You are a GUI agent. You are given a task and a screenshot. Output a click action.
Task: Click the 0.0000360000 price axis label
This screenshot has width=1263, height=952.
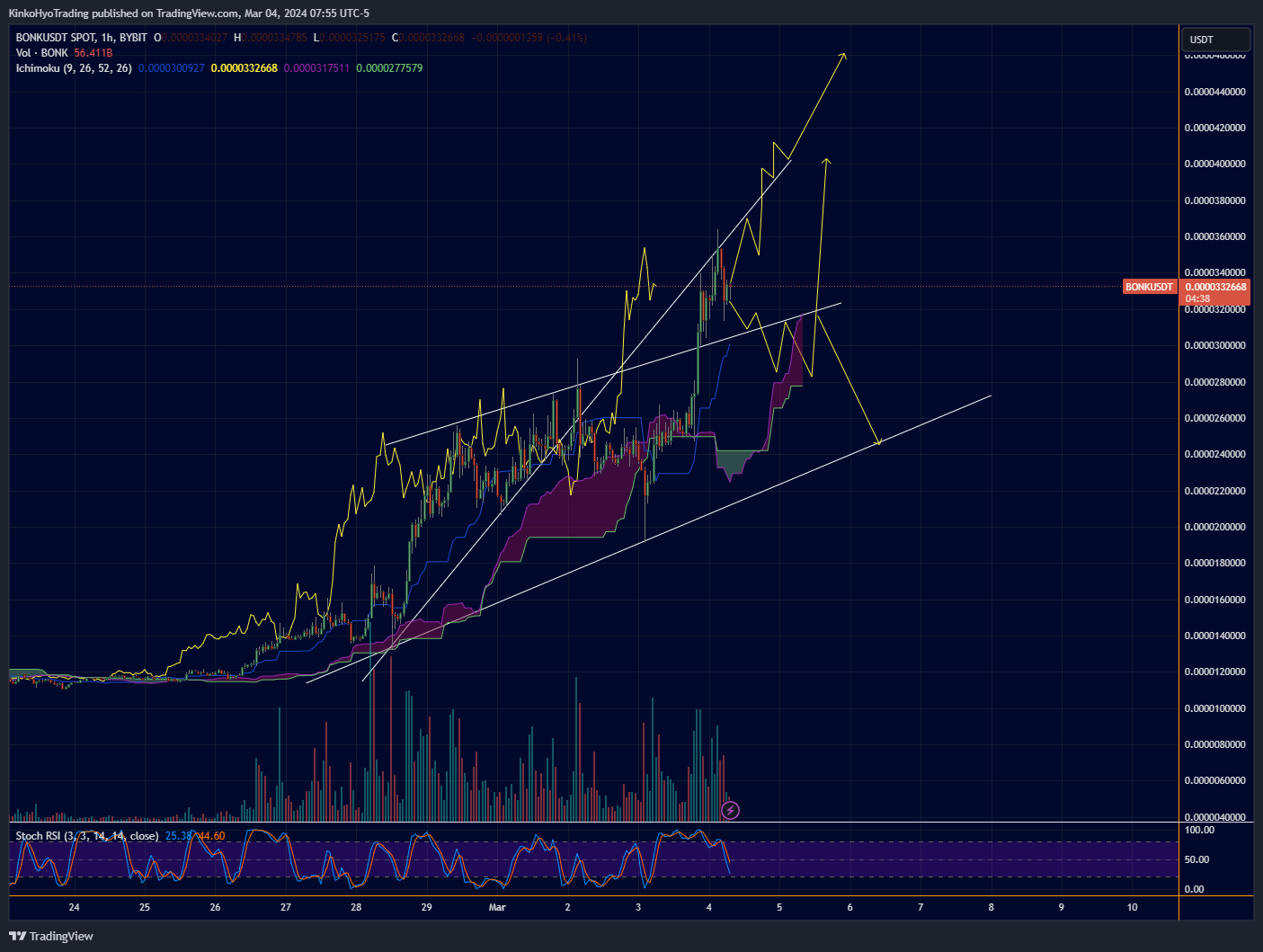1214,236
